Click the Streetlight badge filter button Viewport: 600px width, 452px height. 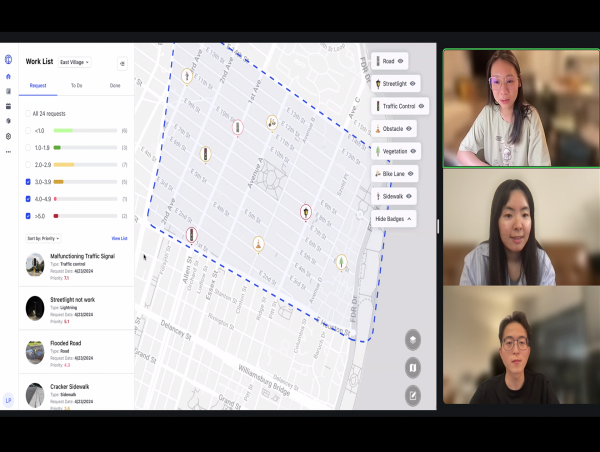click(x=396, y=83)
